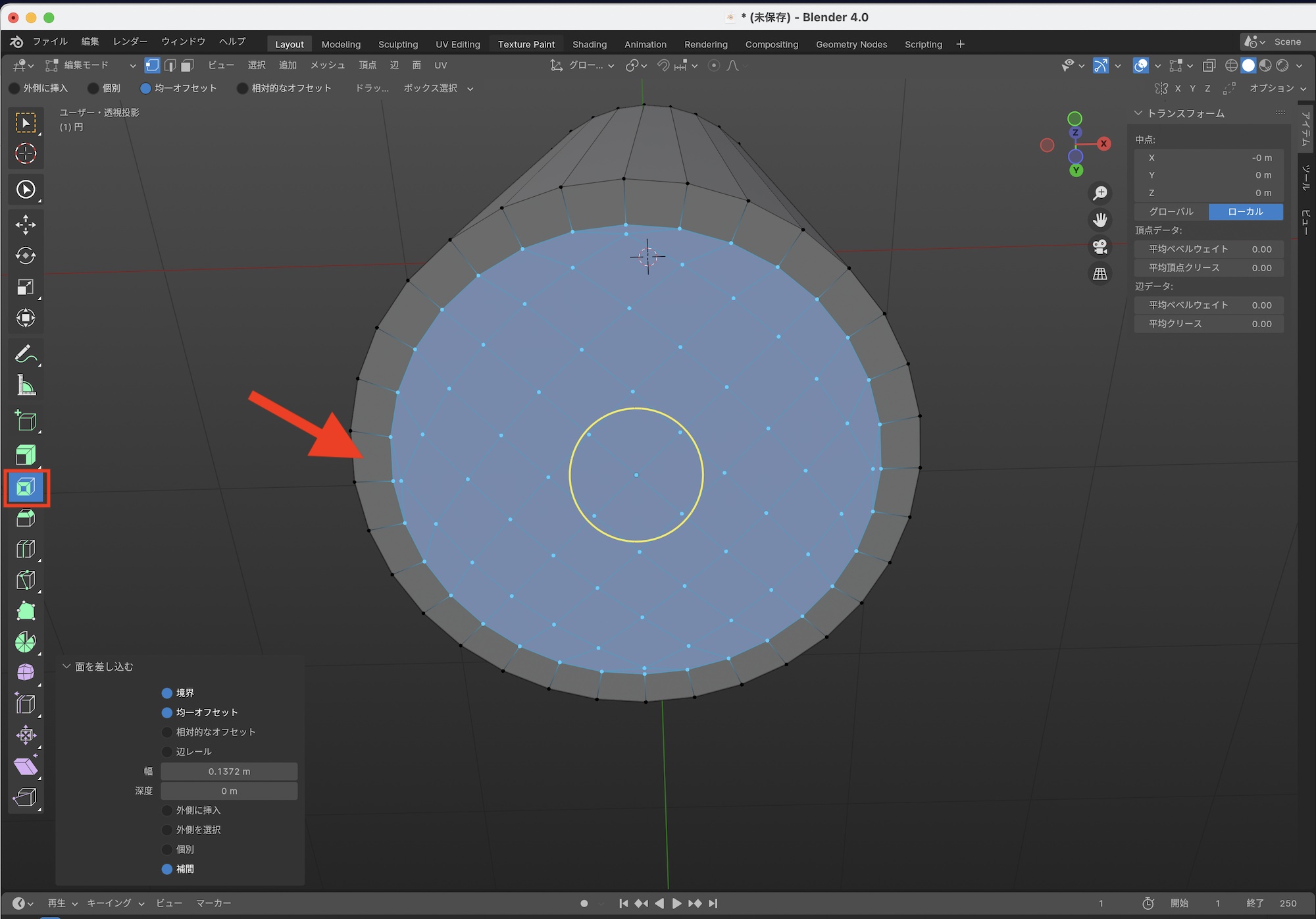1316x919 pixels.
Task: Enable 外側に挿入 checkbox in operator panel
Action: click(x=167, y=810)
